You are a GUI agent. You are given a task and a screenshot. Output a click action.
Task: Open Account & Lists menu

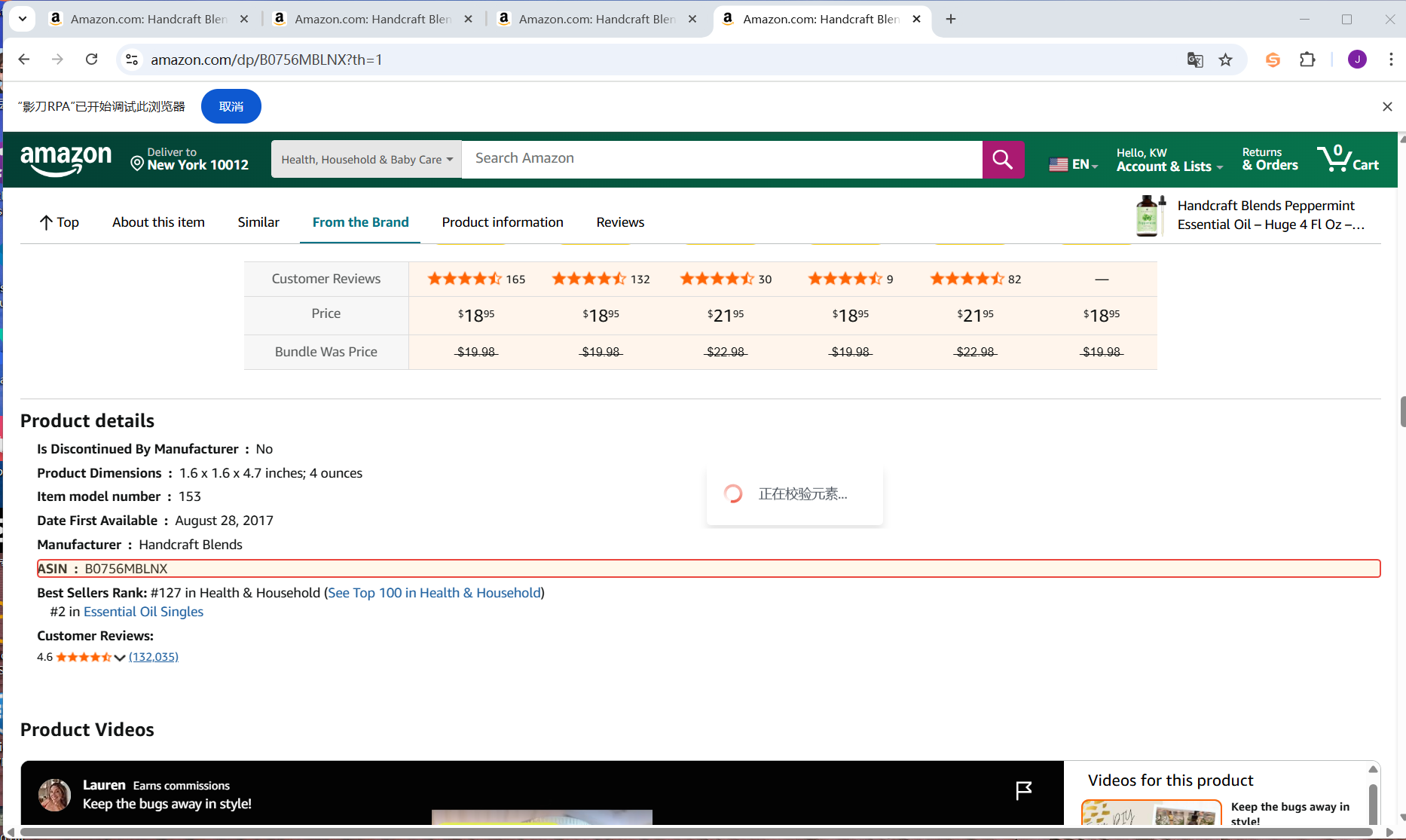pos(1169,160)
